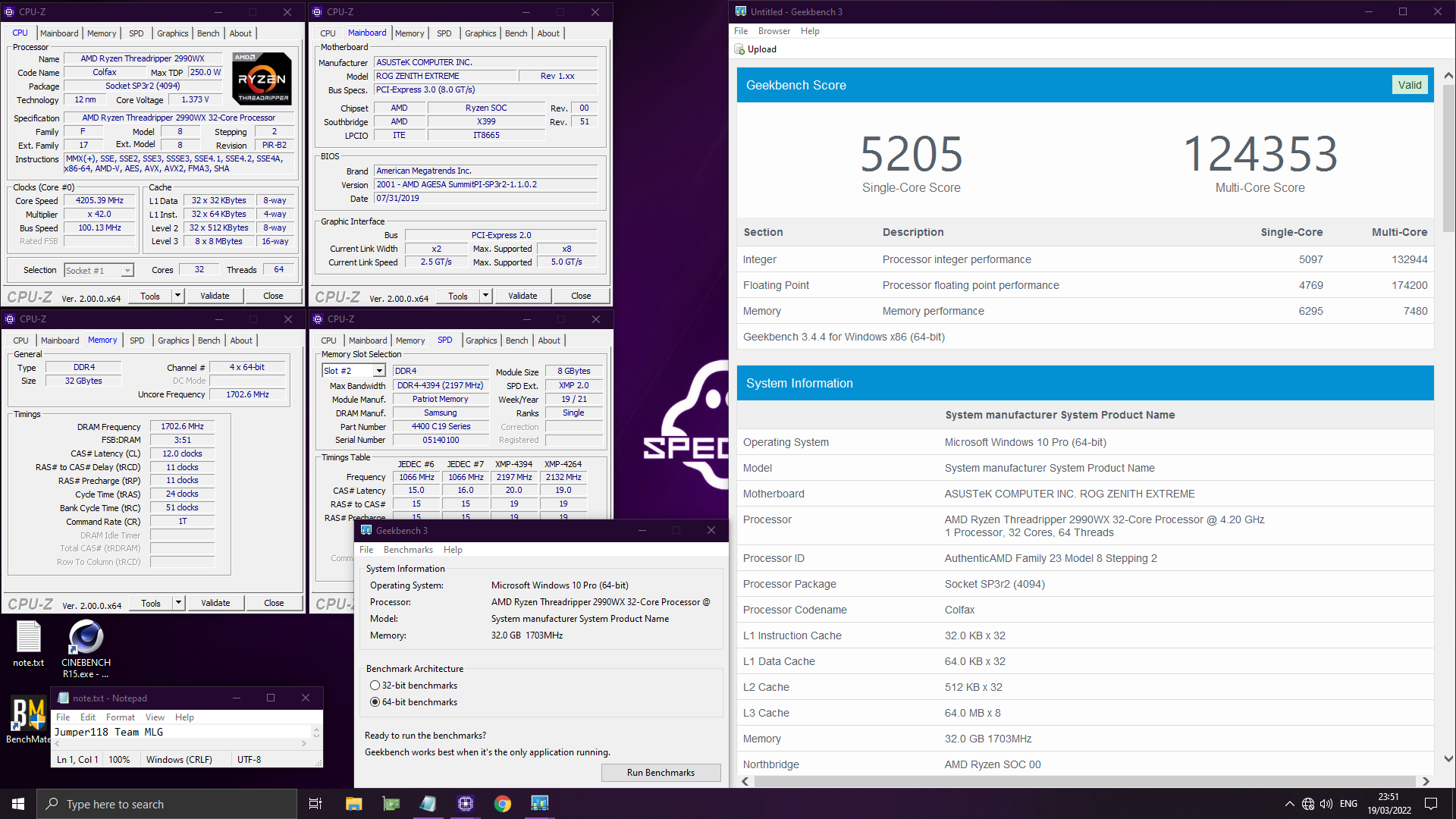
Task: Click the taskbar search box
Action: (x=167, y=804)
